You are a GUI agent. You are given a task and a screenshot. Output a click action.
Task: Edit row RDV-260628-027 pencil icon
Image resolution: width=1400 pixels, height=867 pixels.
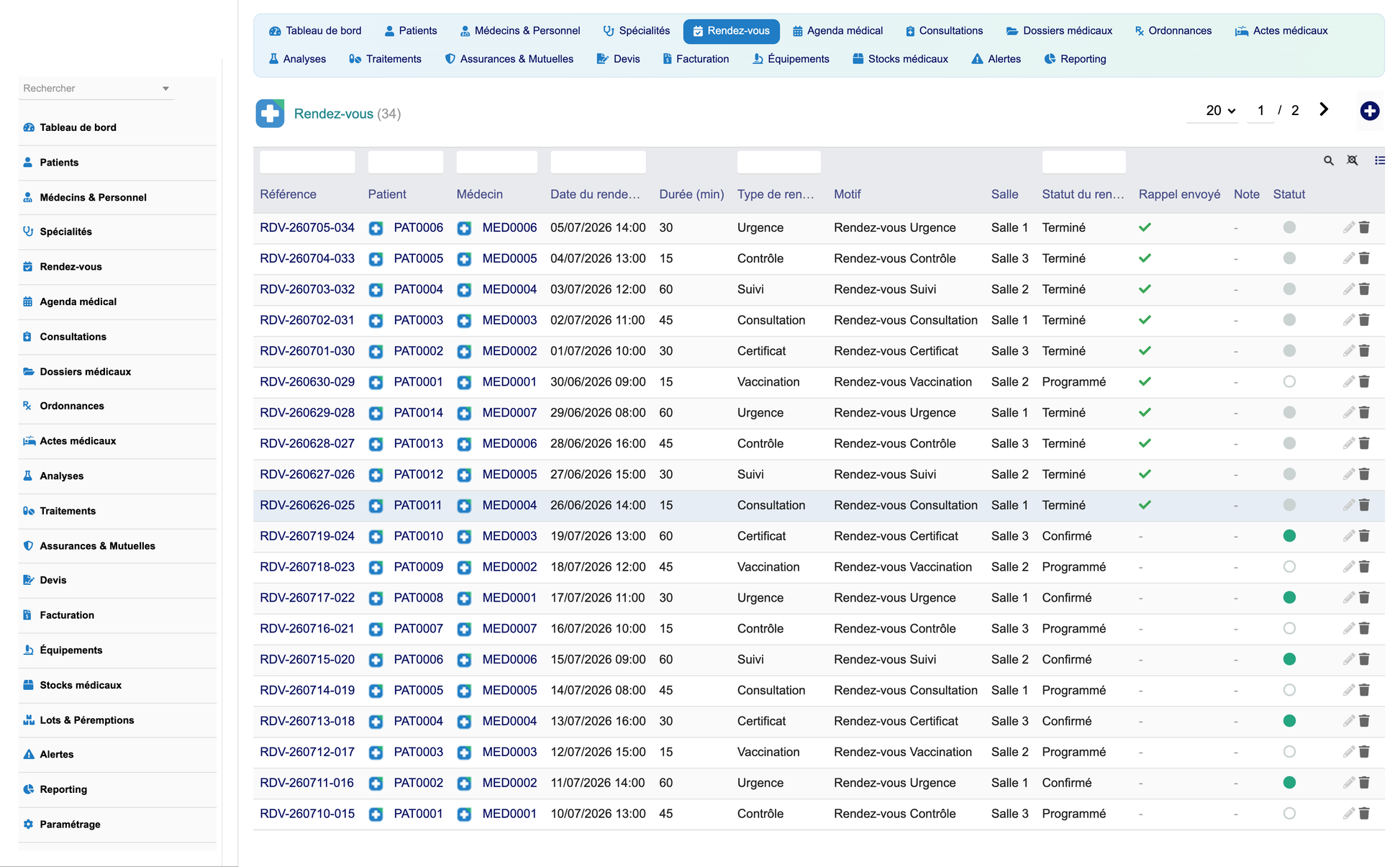click(x=1348, y=443)
